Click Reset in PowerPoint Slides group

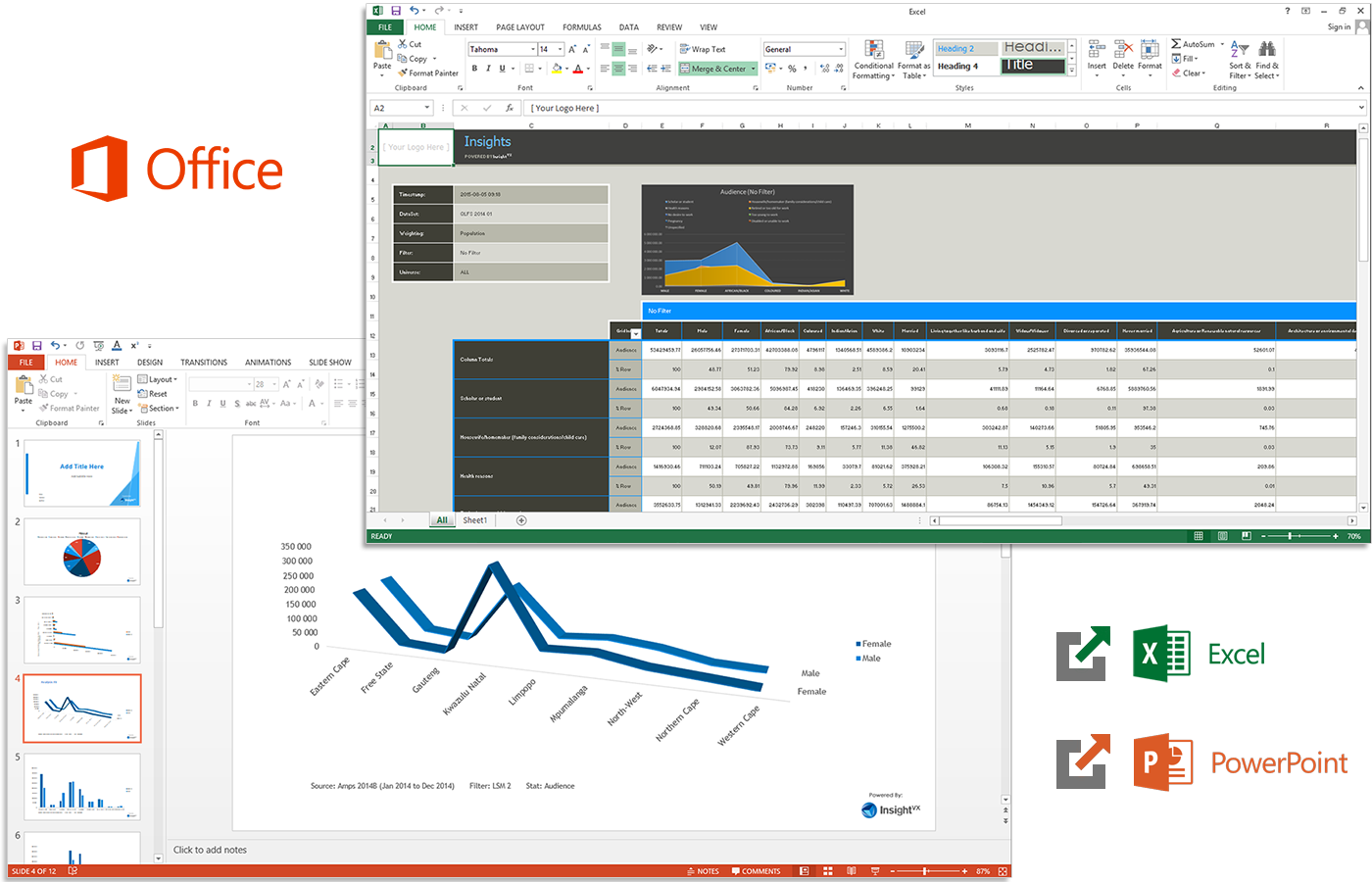pyautogui.click(x=153, y=394)
